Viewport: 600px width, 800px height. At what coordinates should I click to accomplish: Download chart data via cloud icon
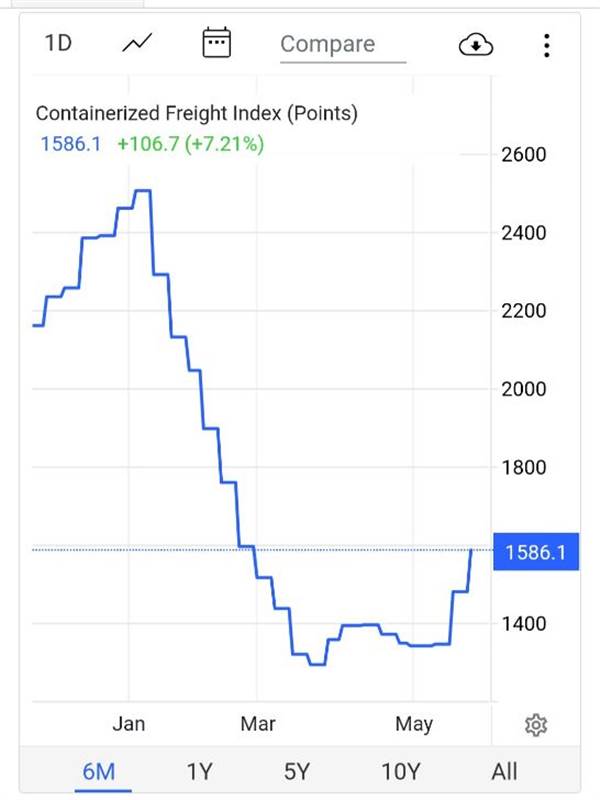tap(476, 45)
